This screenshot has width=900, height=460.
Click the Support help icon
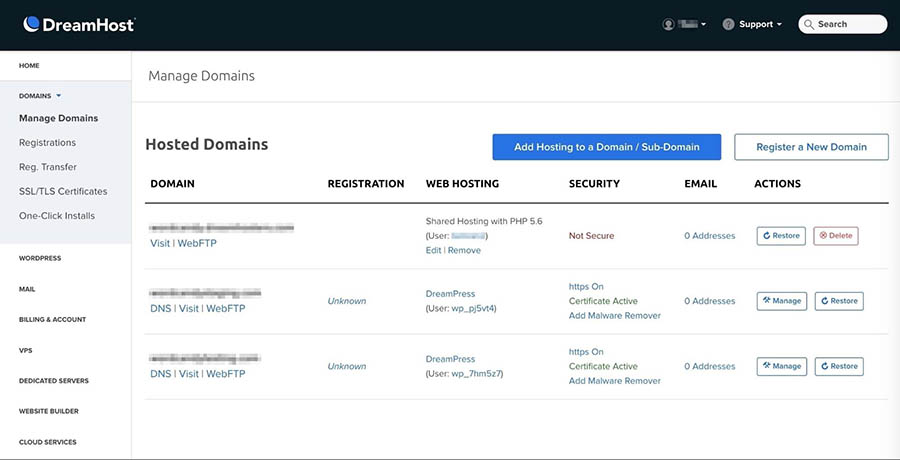[x=729, y=24]
